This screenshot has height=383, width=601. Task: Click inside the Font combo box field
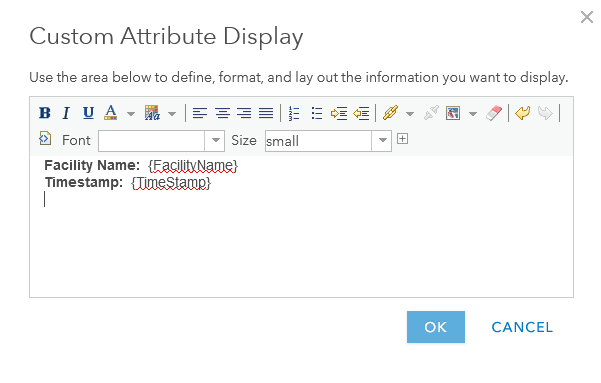[x=151, y=141]
